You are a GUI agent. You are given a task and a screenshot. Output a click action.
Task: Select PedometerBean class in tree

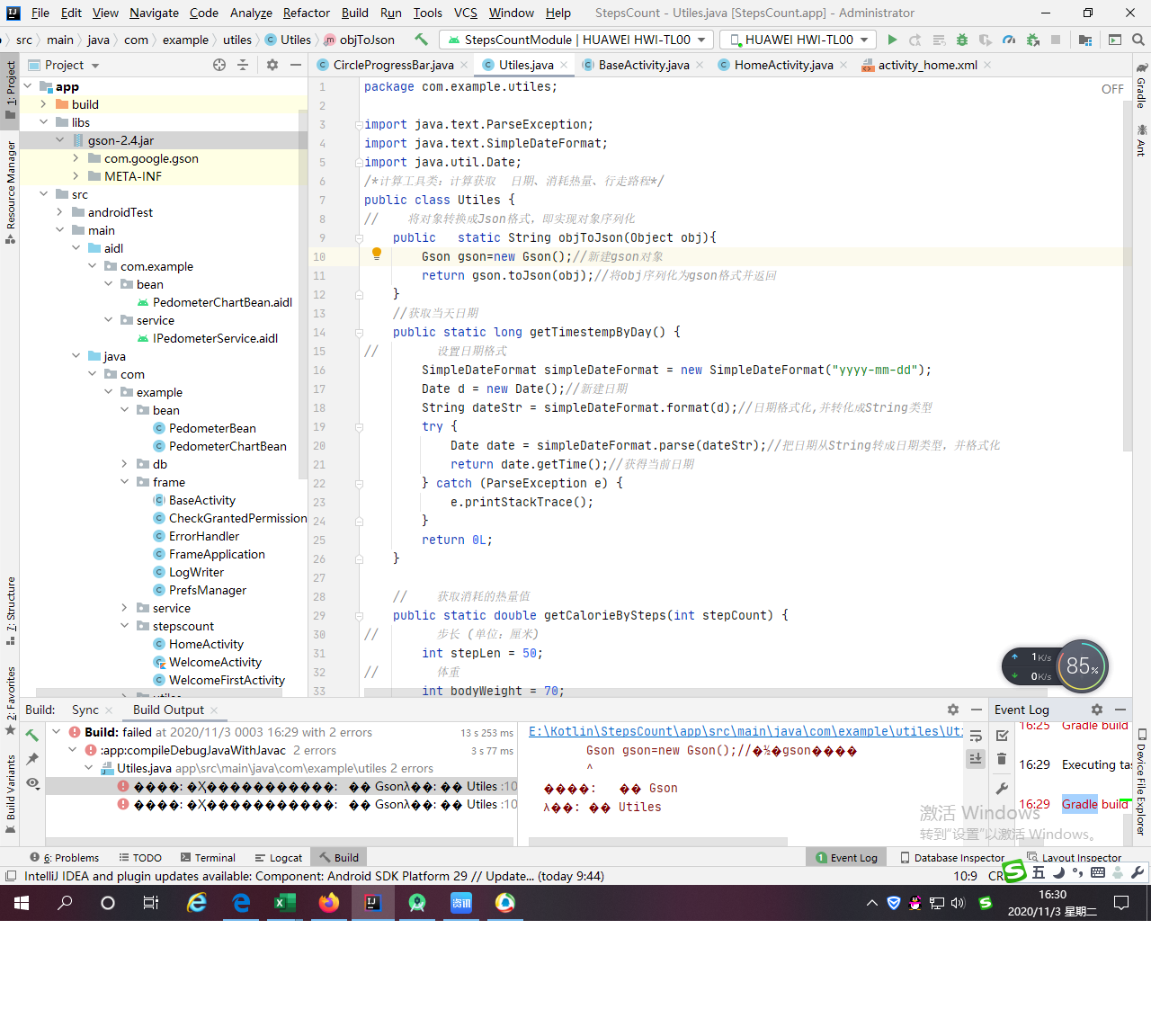(212, 428)
